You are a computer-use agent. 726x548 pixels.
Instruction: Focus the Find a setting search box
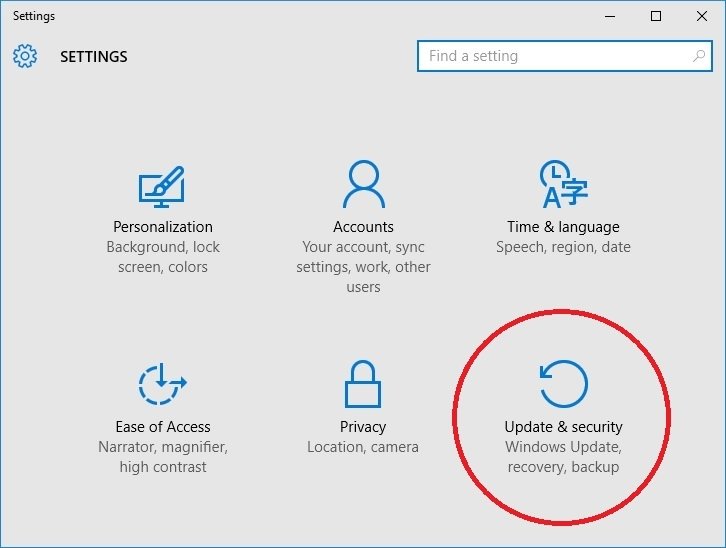click(564, 56)
